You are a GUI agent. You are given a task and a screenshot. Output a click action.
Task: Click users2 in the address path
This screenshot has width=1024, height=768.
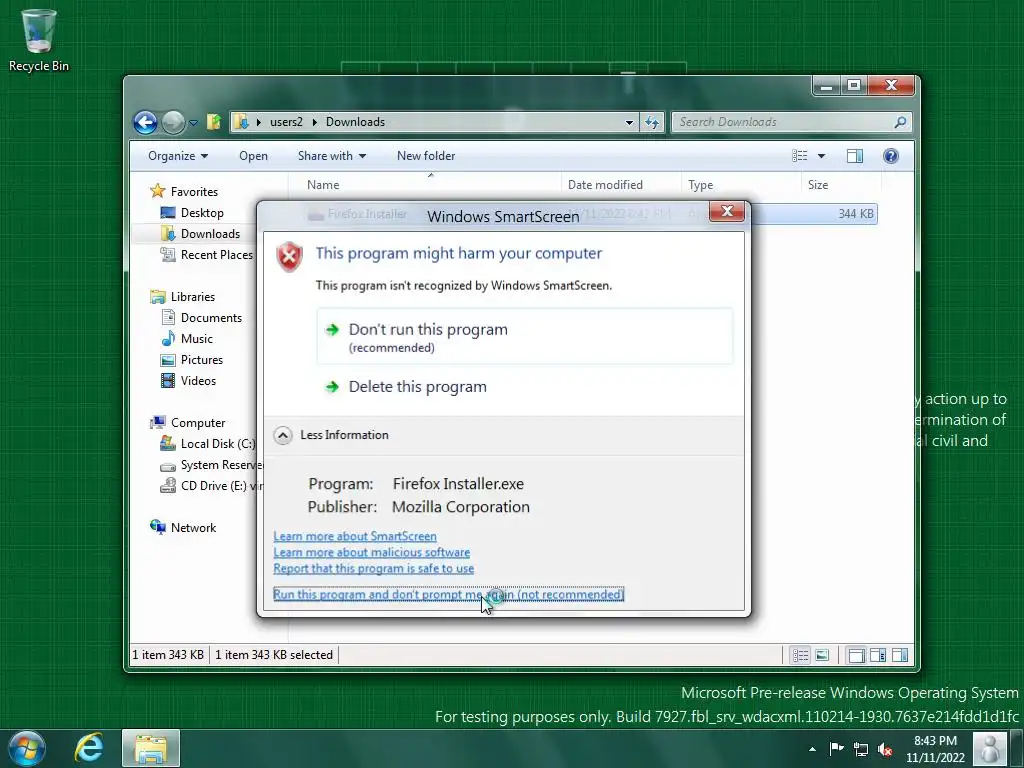pos(286,122)
